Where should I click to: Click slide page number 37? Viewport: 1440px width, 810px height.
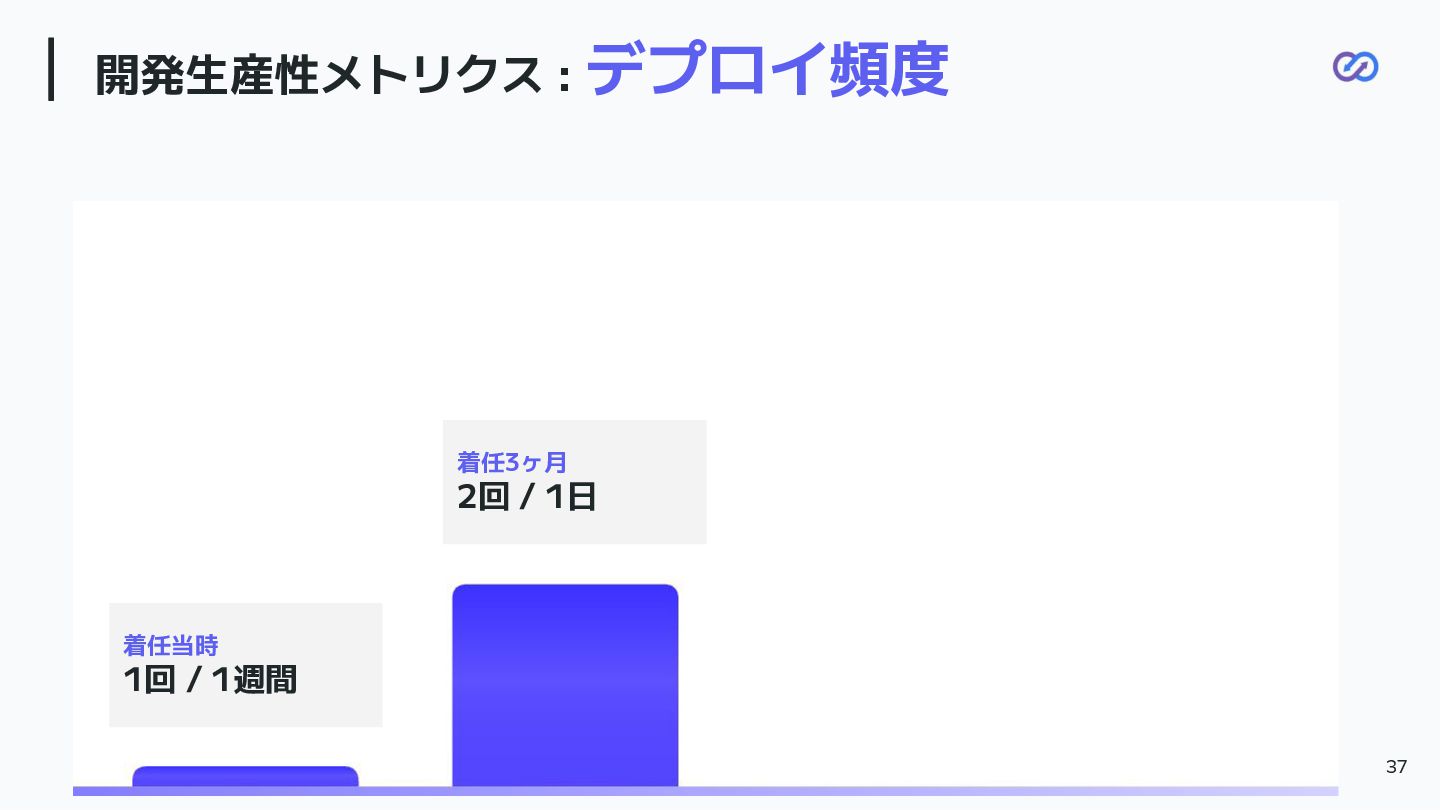(x=1396, y=767)
